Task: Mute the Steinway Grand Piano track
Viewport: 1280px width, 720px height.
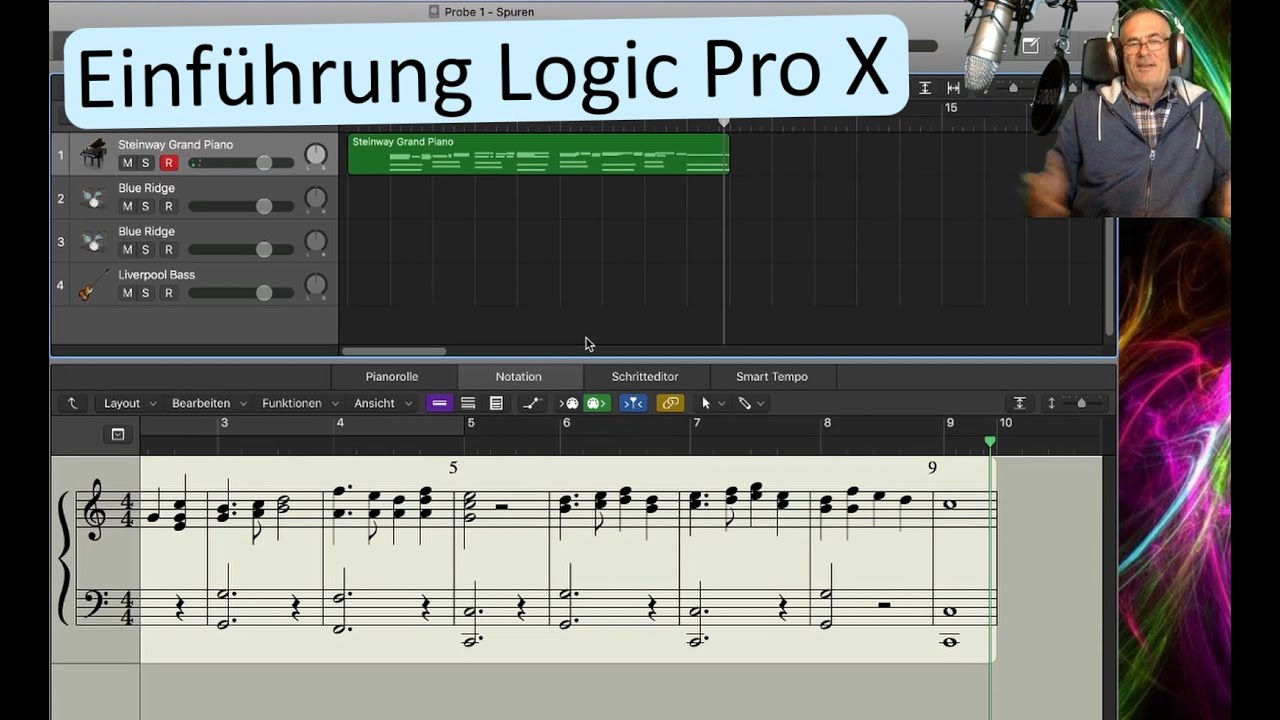Action: 127,163
